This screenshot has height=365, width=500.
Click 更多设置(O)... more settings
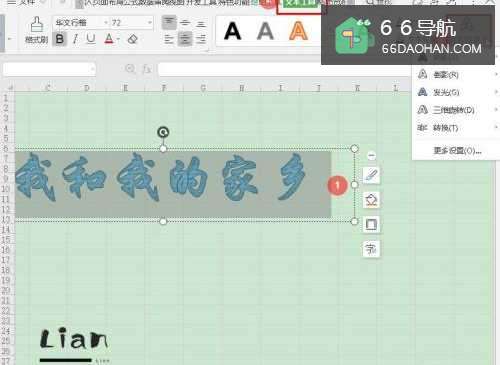pyautogui.click(x=457, y=150)
